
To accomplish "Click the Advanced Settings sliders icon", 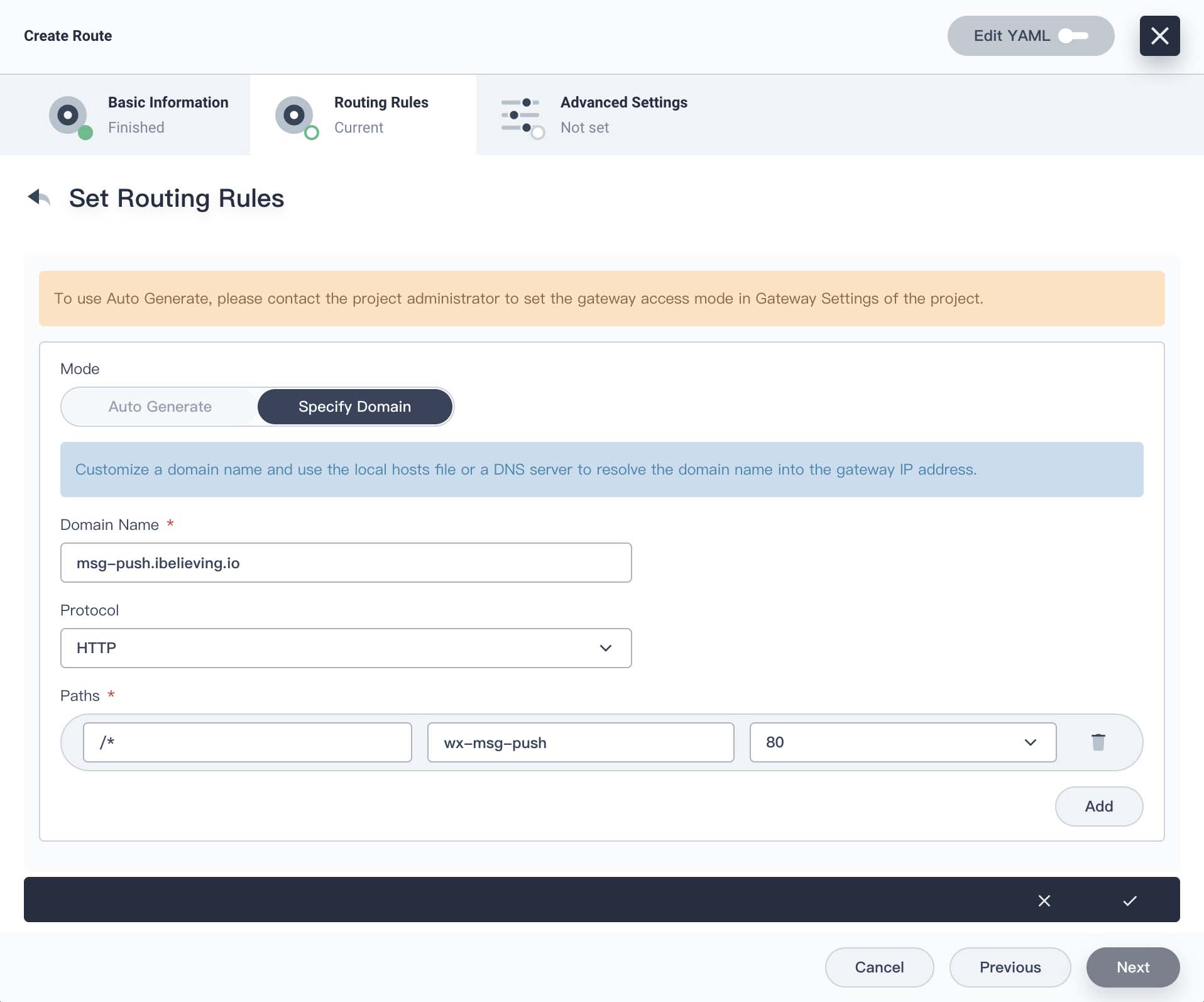I will tap(522, 116).
